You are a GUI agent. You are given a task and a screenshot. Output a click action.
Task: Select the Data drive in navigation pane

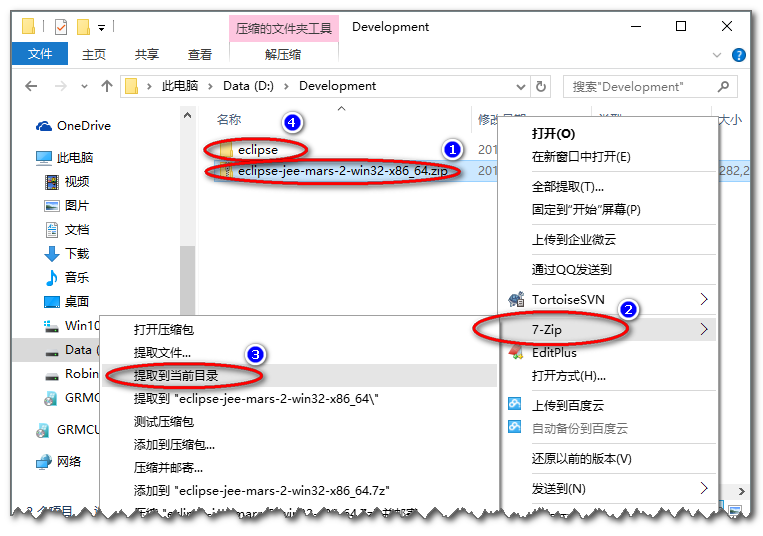(x=72, y=349)
